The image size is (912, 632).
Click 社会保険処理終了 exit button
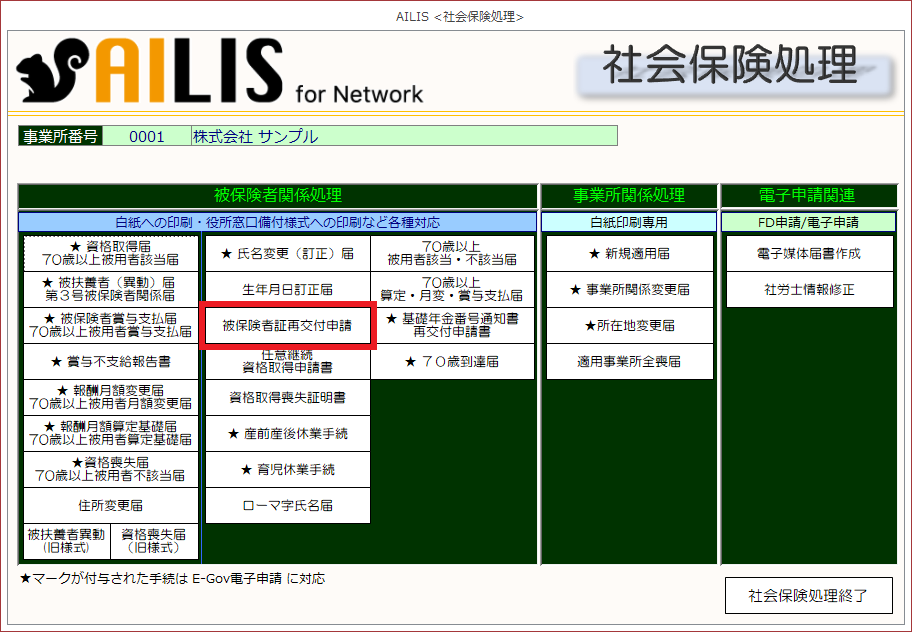click(x=808, y=596)
